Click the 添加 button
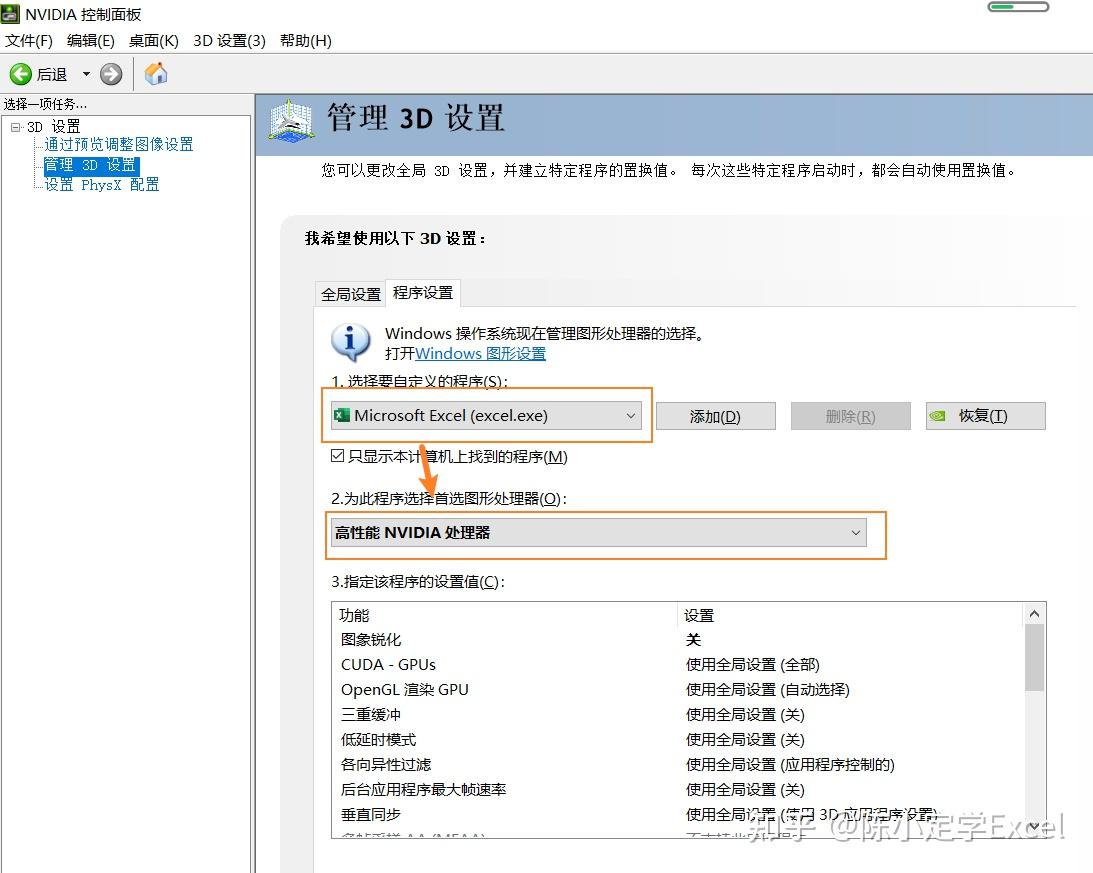Viewport: 1093px width, 873px height. (715, 416)
